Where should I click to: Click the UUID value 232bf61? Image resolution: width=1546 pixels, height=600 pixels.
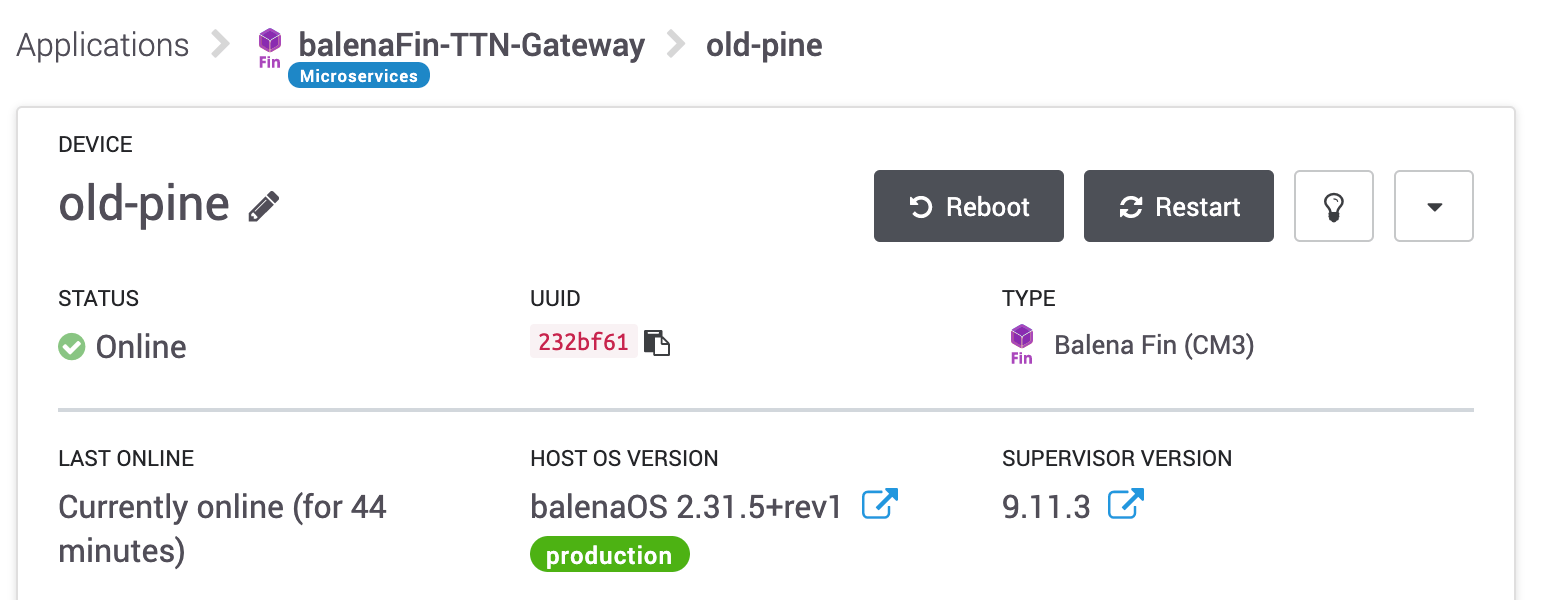[x=583, y=342]
